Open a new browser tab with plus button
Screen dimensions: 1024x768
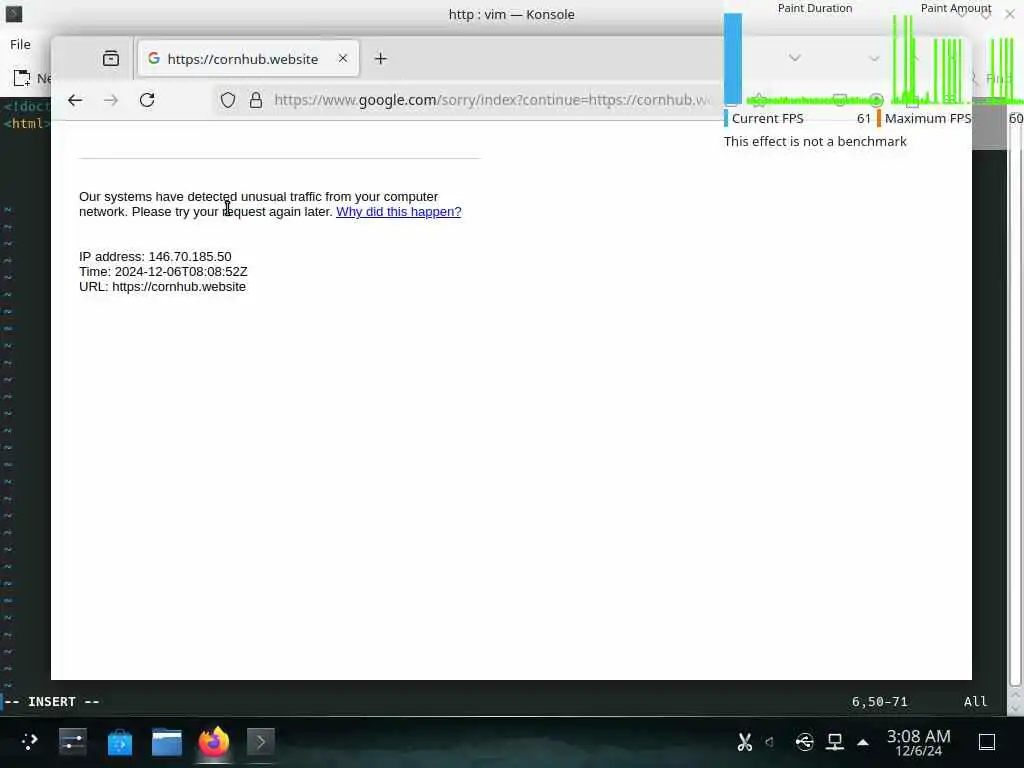tap(381, 59)
